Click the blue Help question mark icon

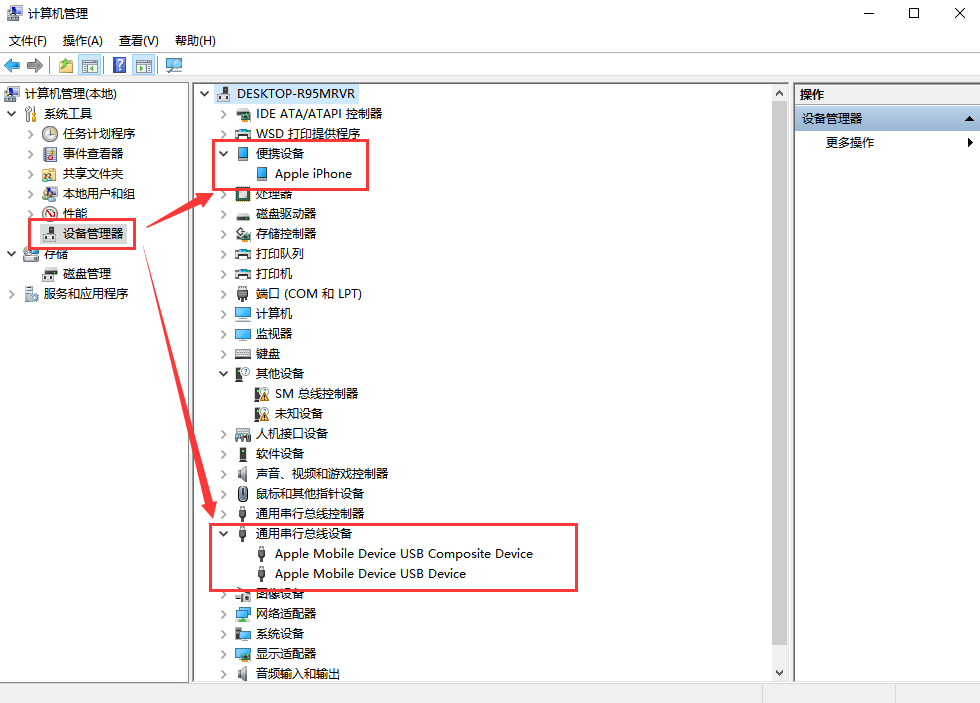click(x=119, y=65)
